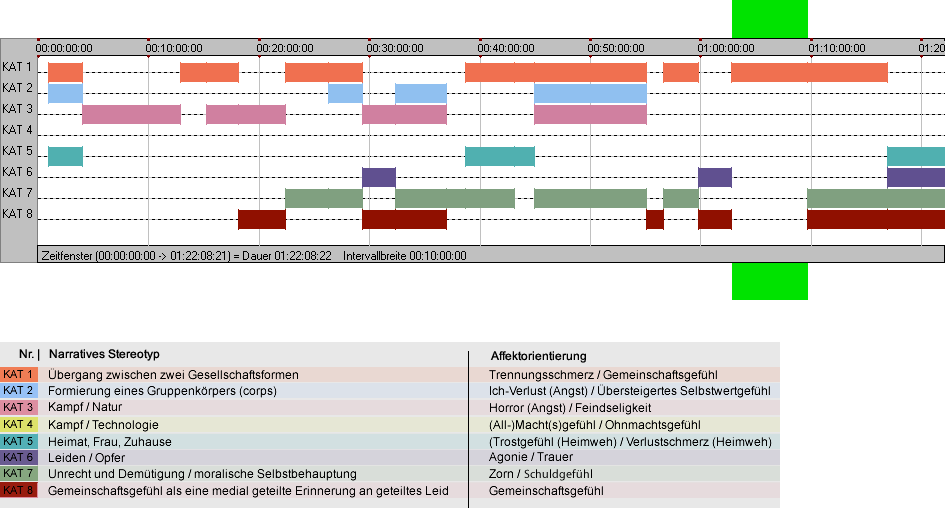Click the light blue KAT 2 legend swatch
The image size is (945, 530).
[19, 391]
